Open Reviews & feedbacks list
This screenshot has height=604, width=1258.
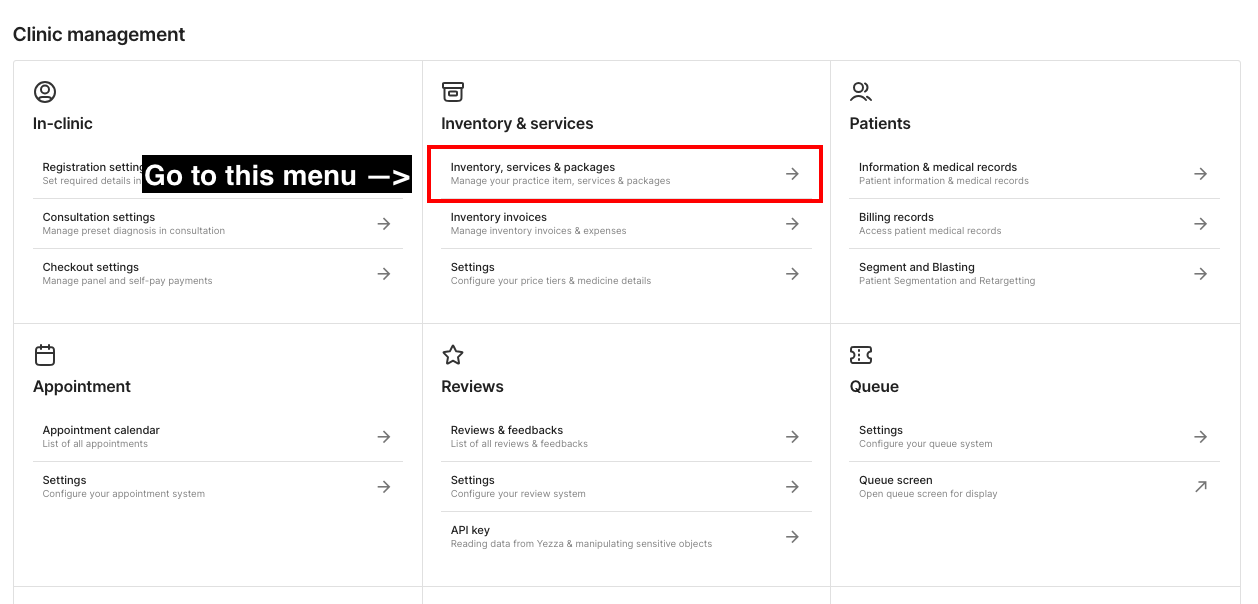[626, 437]
